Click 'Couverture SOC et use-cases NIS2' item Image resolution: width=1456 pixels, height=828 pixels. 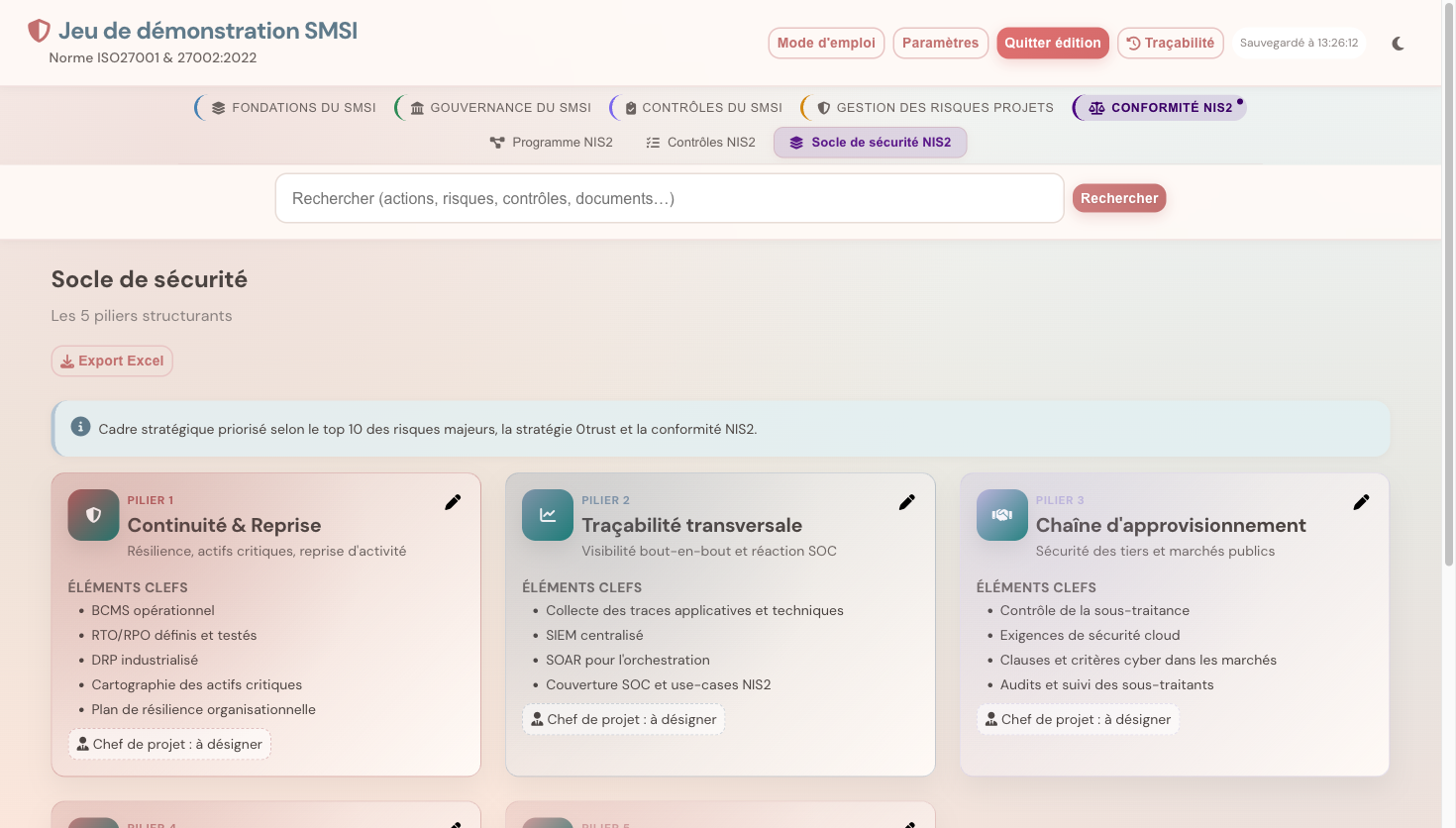(659, 684)
